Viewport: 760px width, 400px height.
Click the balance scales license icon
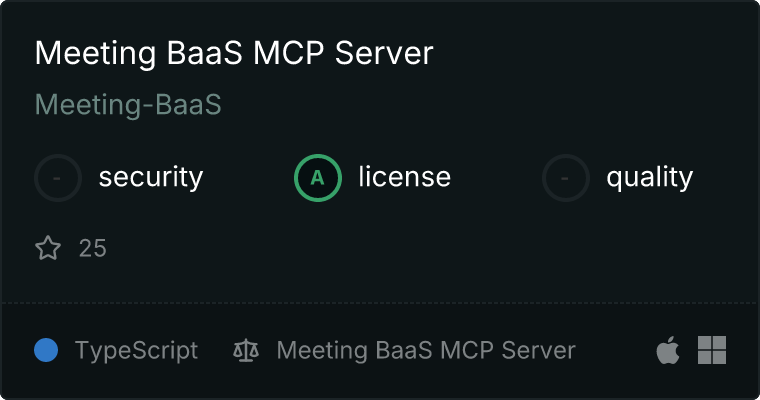pos(246,350)
